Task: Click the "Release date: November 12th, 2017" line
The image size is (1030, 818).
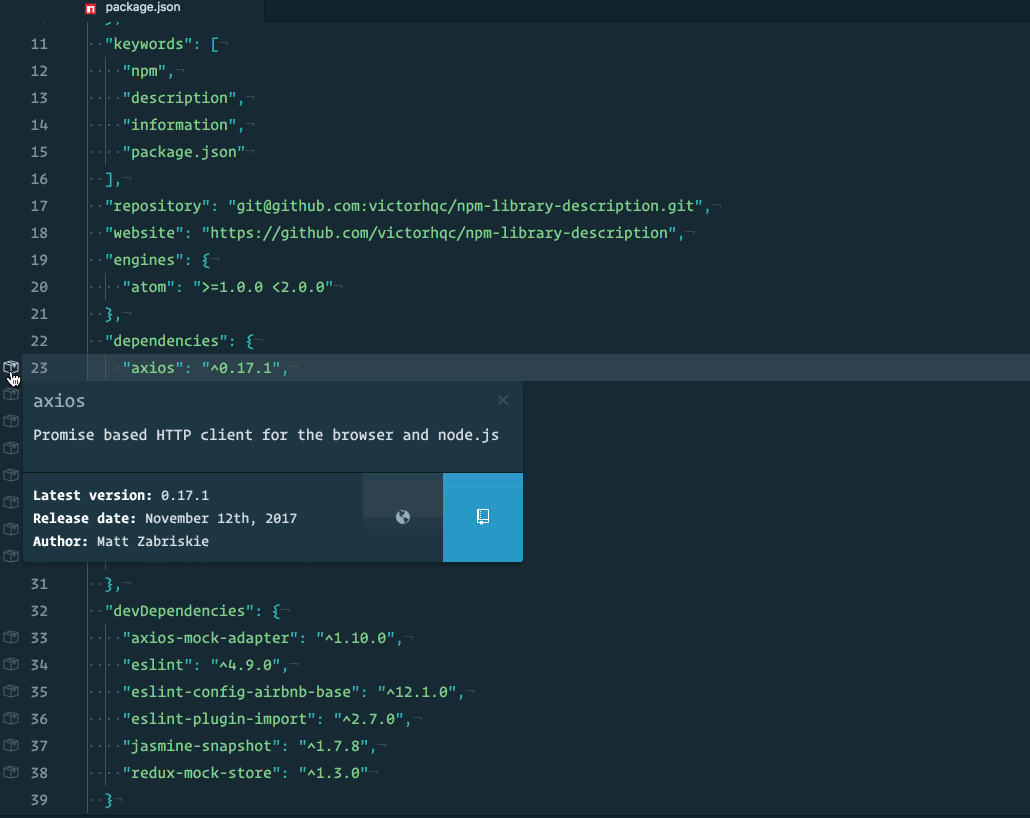Action: pyautogui.click(x=165, y=518)
